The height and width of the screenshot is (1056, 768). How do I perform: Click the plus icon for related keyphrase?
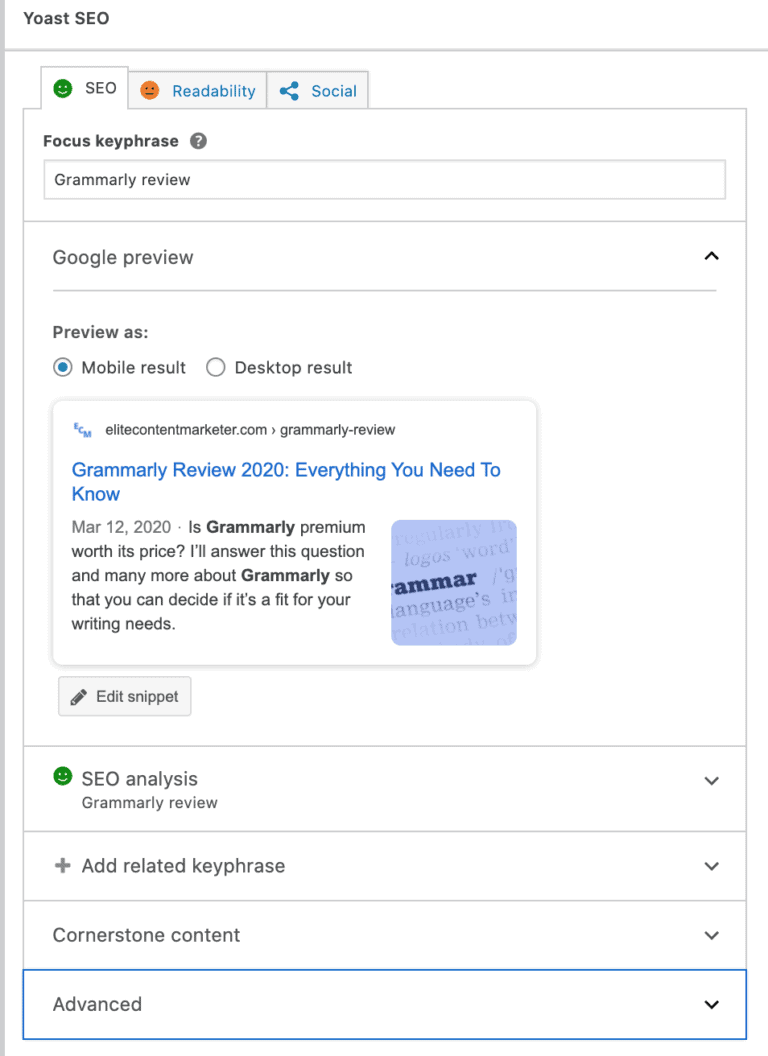point(62,866)
